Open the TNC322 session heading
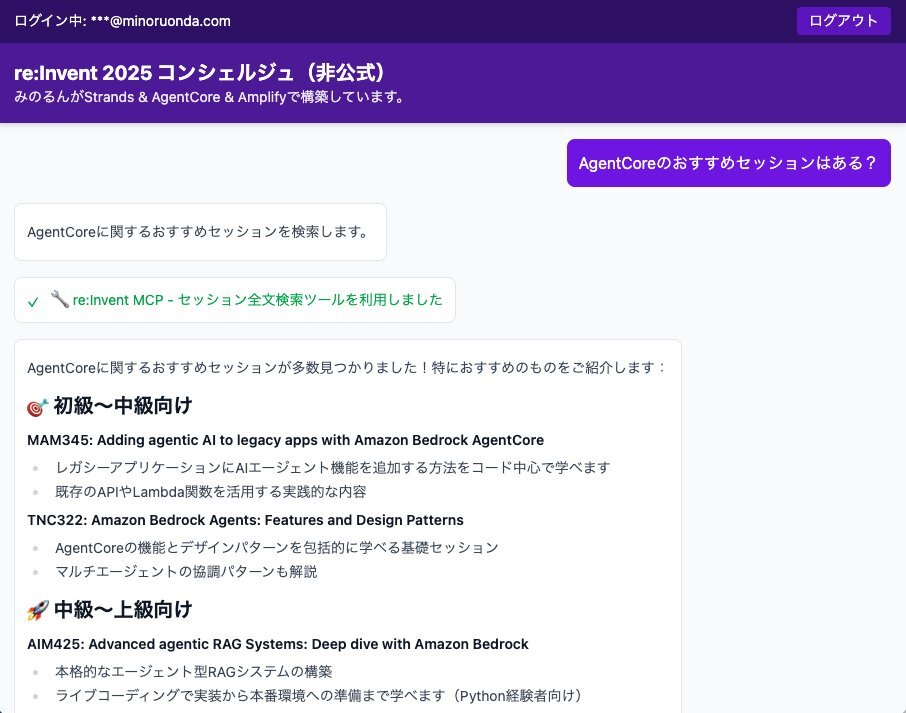 point(245,520)
